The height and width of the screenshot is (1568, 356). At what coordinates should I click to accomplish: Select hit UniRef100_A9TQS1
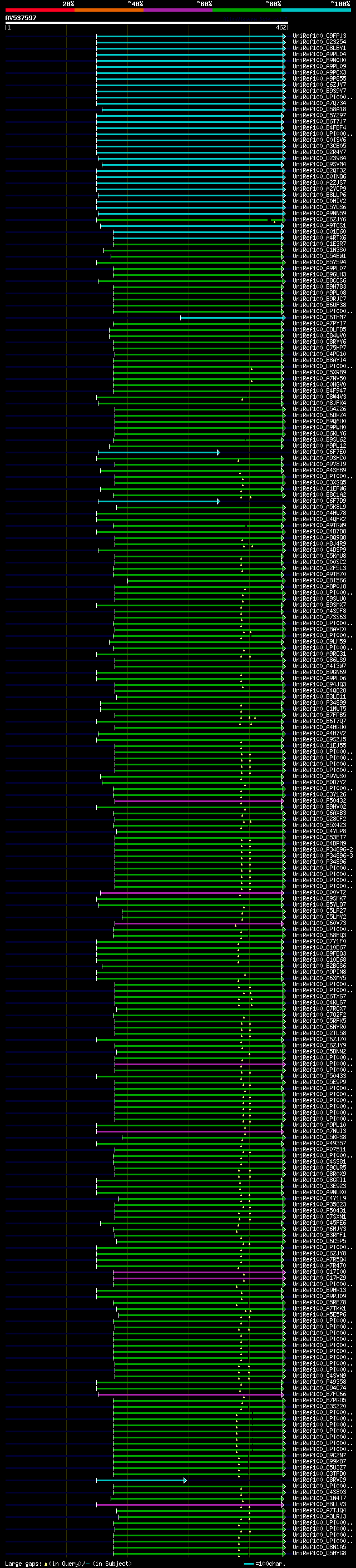[x=319, y=226]
